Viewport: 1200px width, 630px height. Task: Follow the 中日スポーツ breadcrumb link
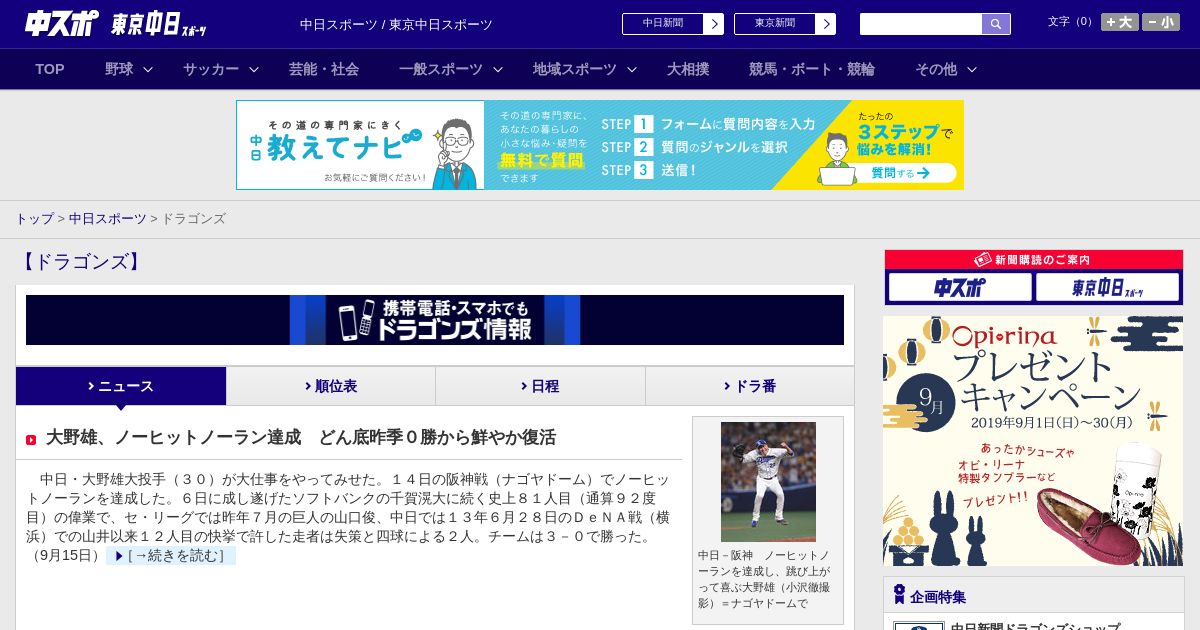107,219
